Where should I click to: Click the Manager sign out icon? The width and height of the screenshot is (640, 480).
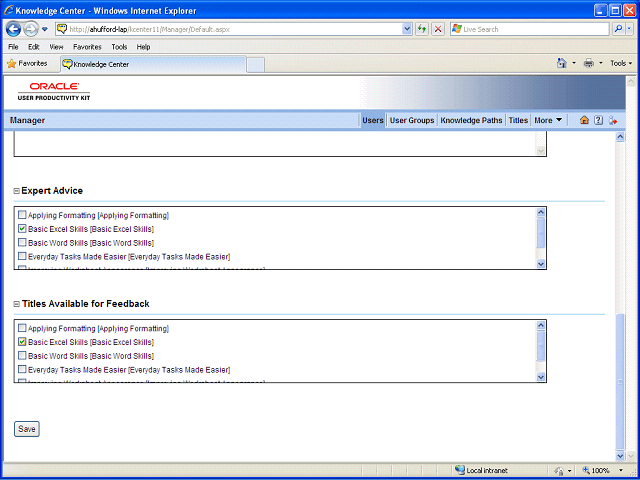point(613,120)
